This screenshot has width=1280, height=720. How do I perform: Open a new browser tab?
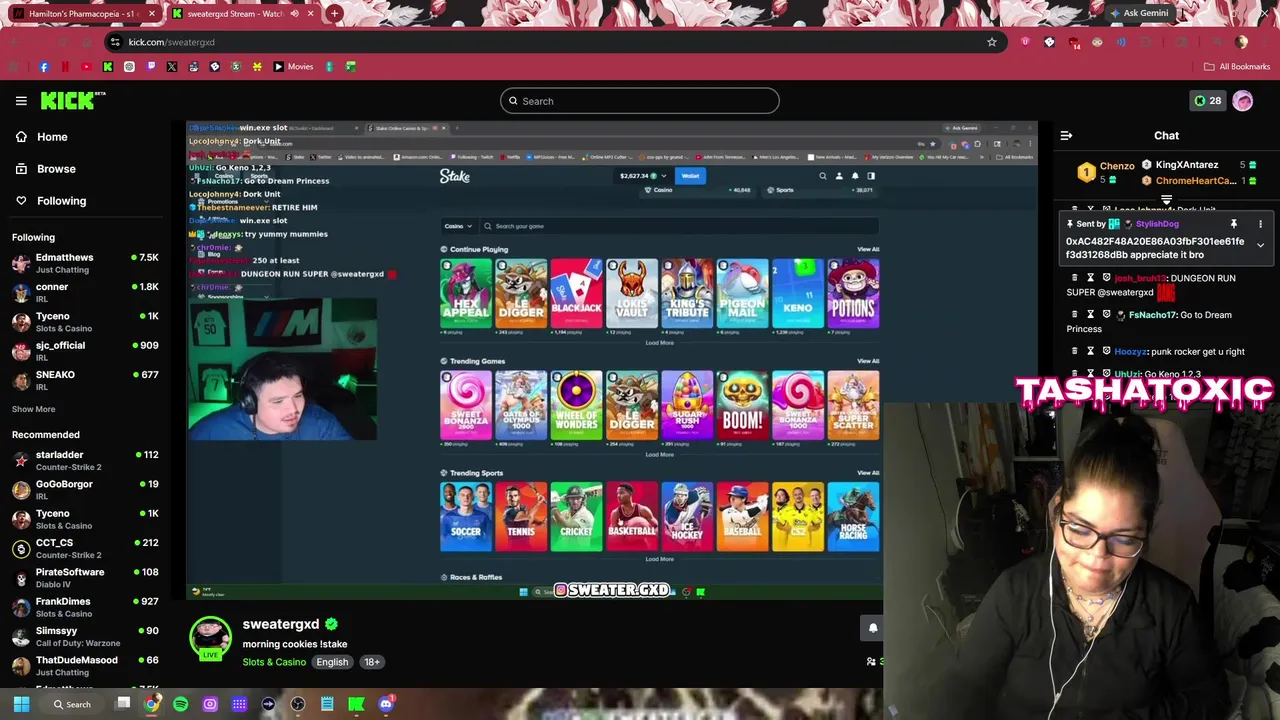click(x=334, y=14)
